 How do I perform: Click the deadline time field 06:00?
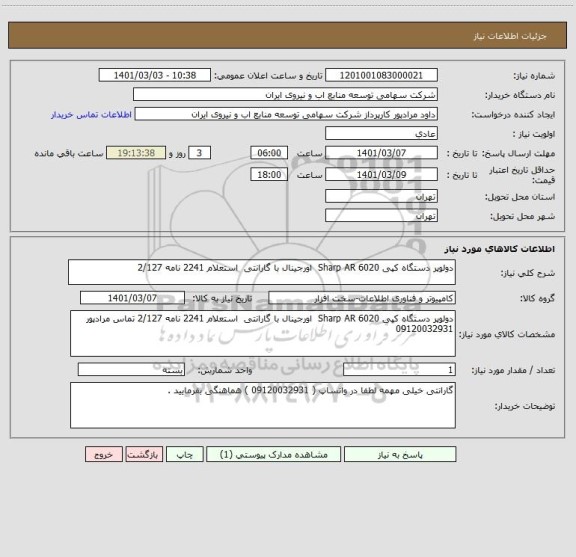pos(269,153)
